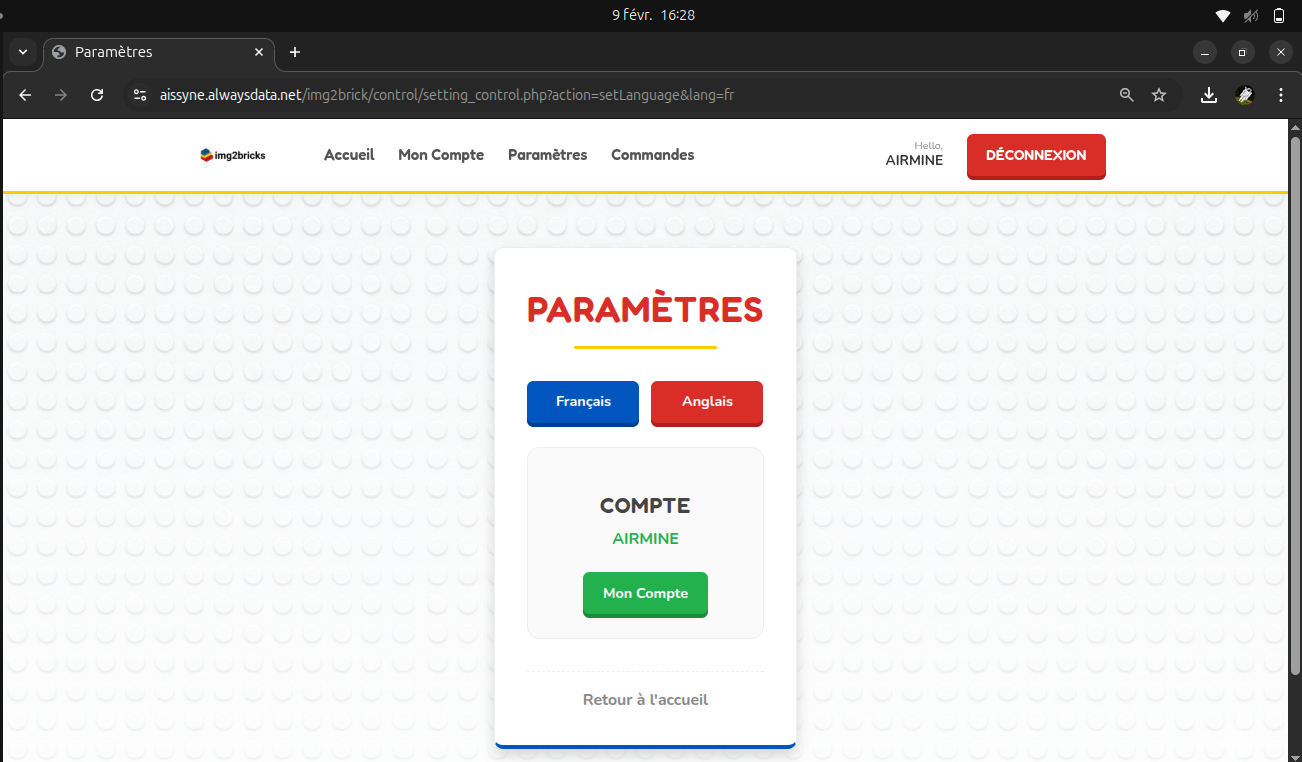The height and width of the screenshot is (762, 1302).
Task: Open the browser zoom magnifier icon
Action: point(1127,95)
